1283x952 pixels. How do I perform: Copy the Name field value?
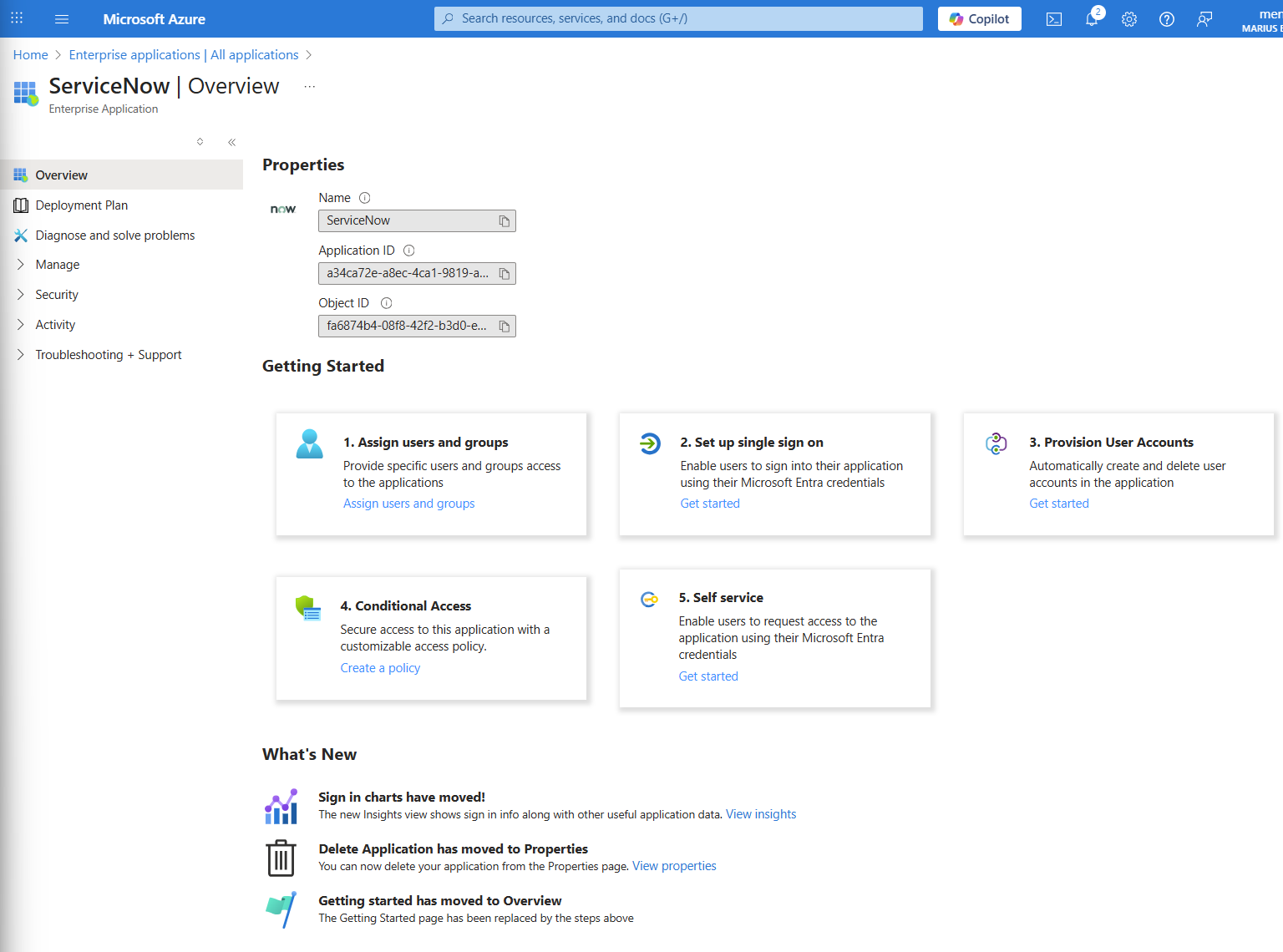click(x=505, y=221)
